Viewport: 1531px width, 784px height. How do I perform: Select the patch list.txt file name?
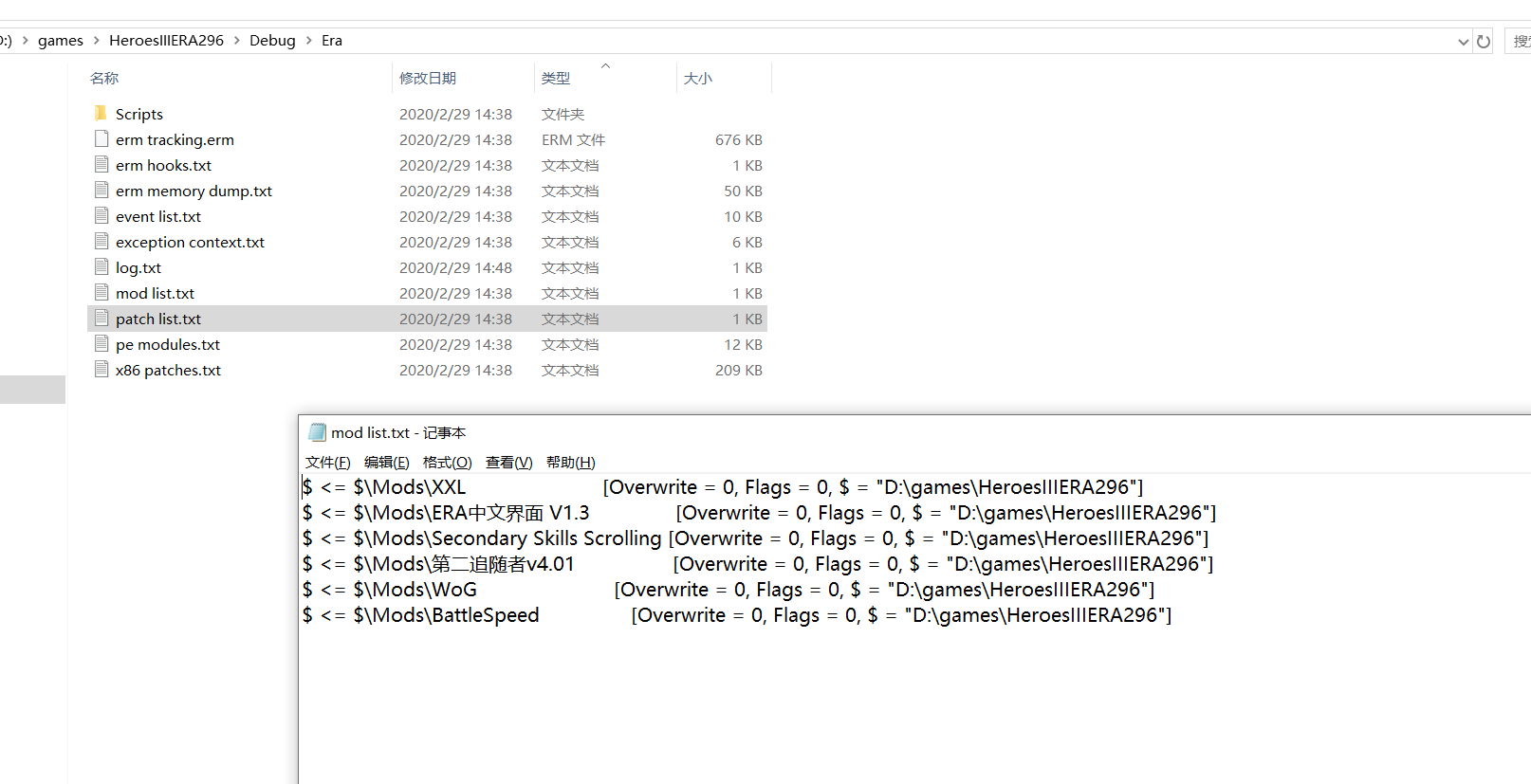tap(158, 319)
